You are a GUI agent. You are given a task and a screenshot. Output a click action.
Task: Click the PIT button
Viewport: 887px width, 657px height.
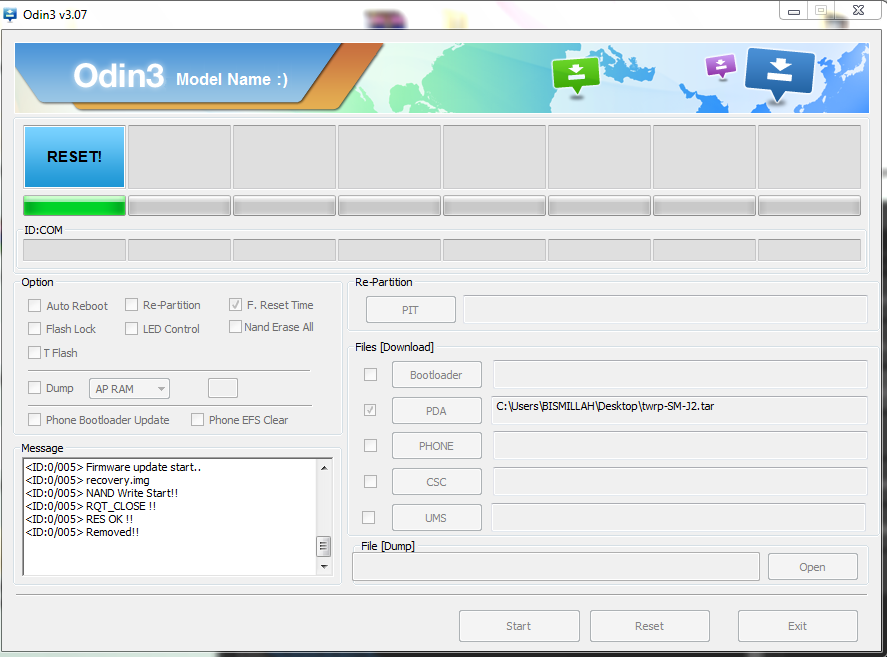pyautogui.click(x=411, y=310)
